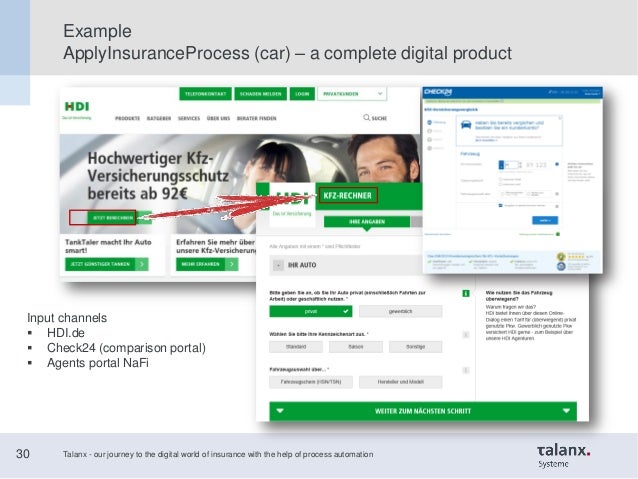Select the 'privat' usage option
This screenshot has width=638, height=479.
pyautogui.click(x=311, y=311)
